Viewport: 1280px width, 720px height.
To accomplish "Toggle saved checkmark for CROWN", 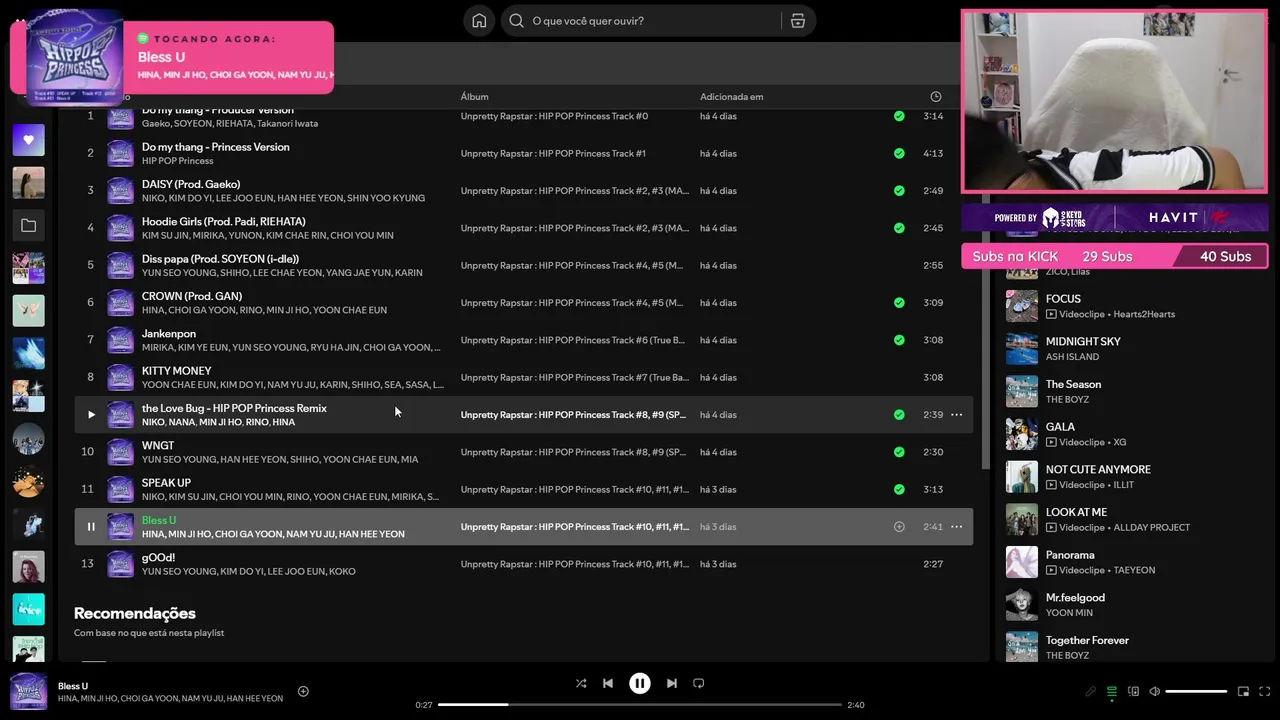I will click(x=899, y=303).
